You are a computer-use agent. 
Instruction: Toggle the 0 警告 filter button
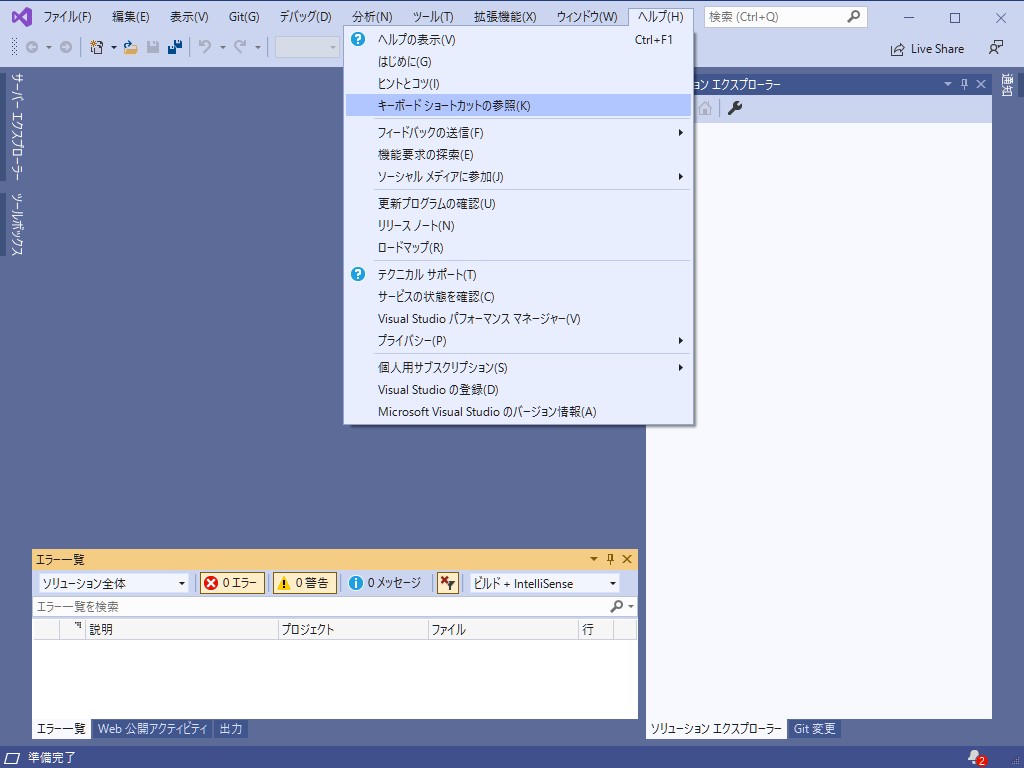click(x=304, y=583)
